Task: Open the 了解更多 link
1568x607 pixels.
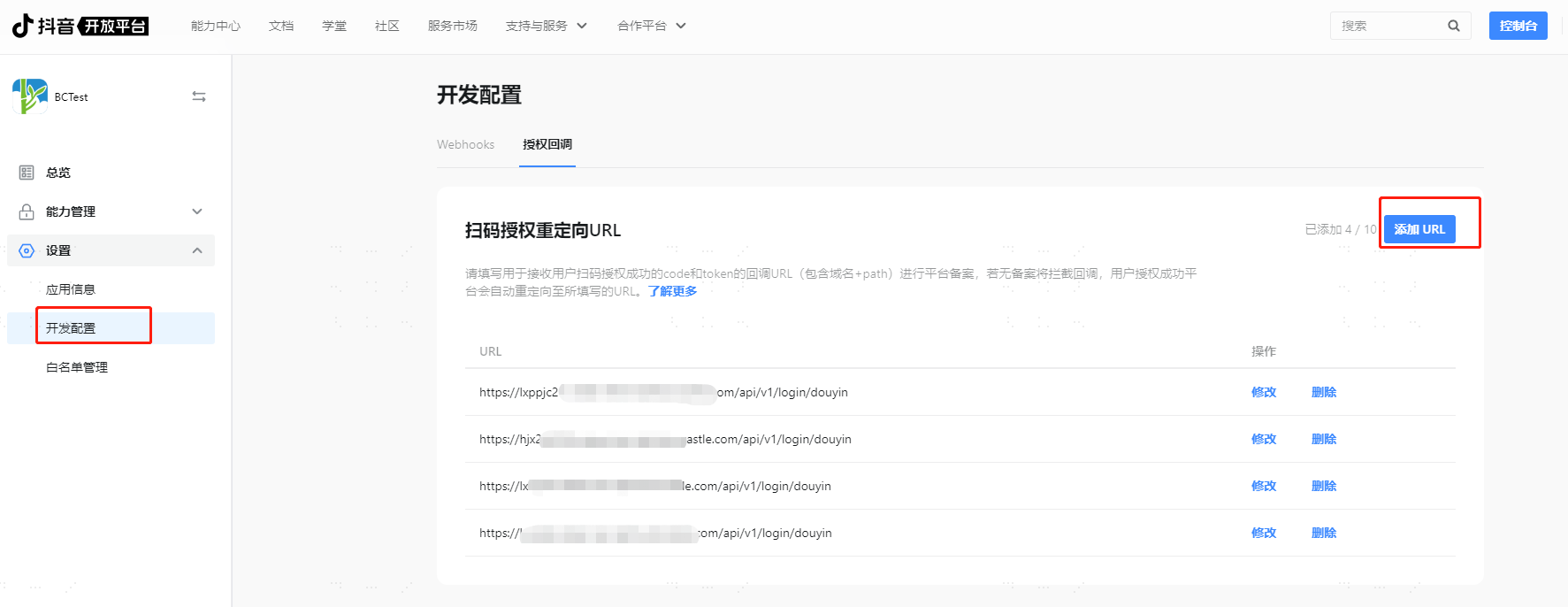Action: pos(673,291)
